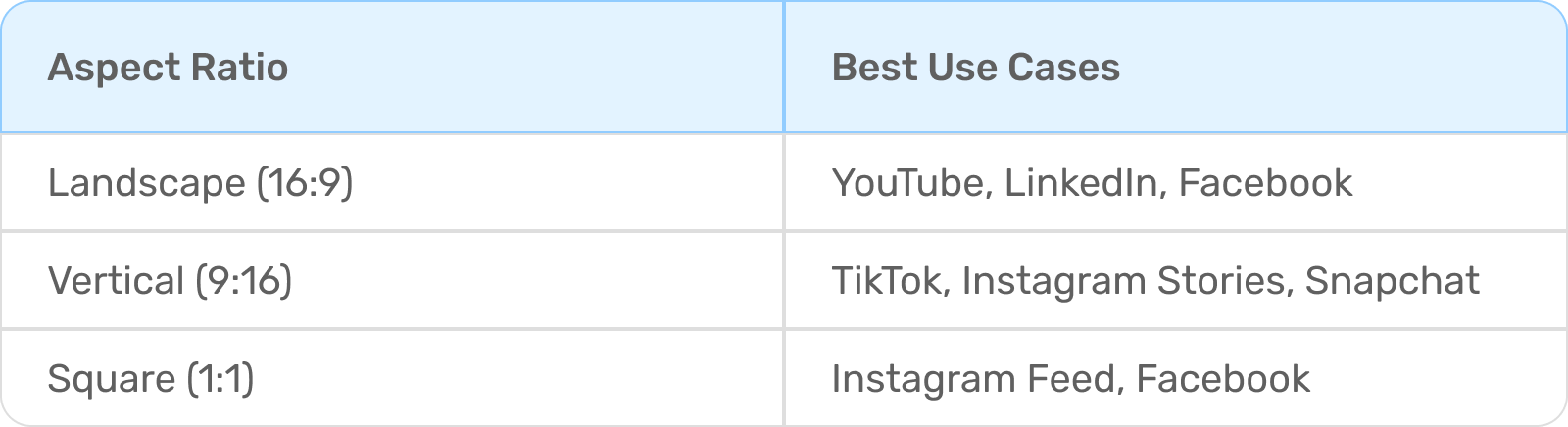Click the word "Aspect" in the header
1568x427 pixels.
click(104, 68)
